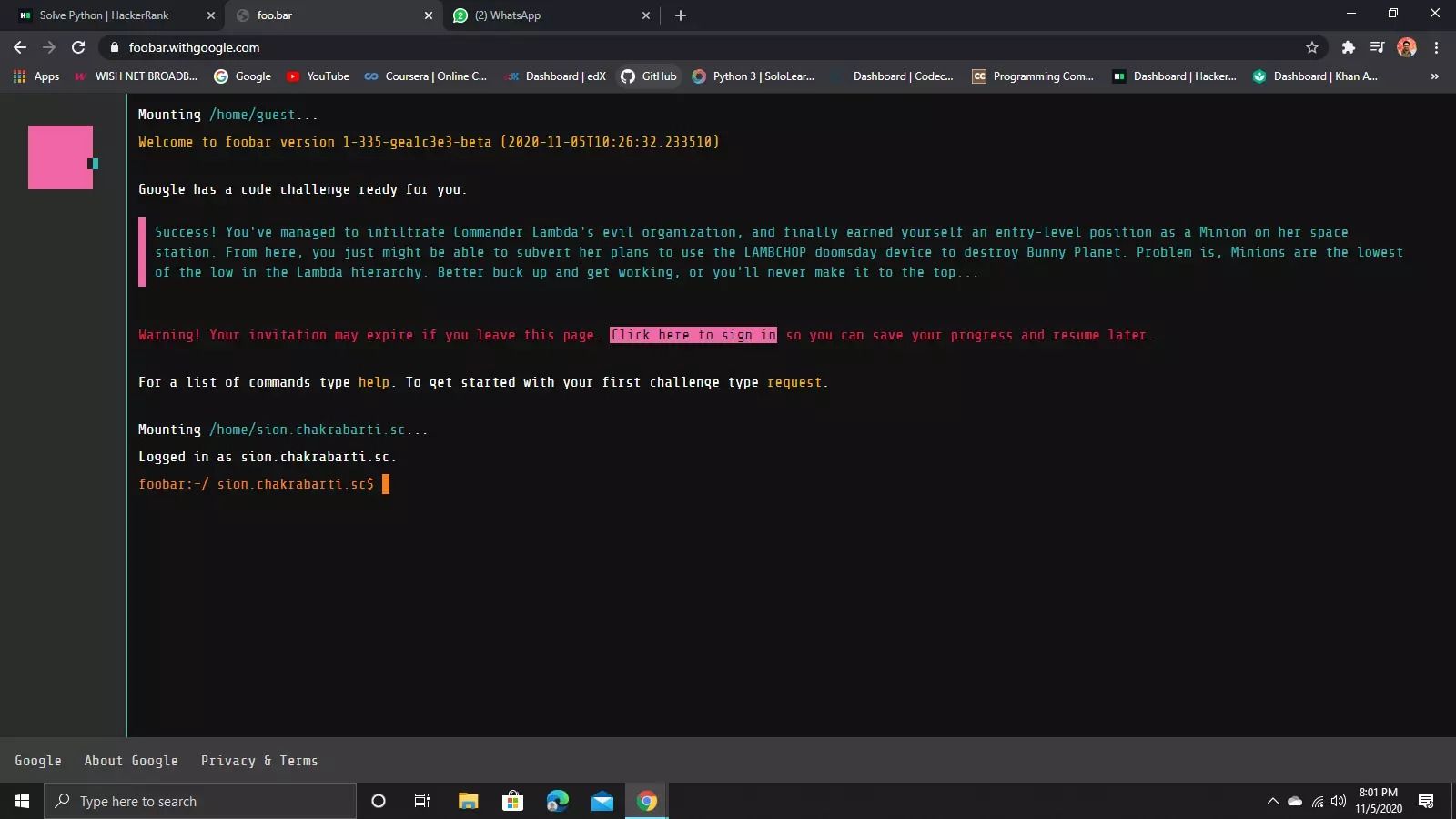
Task: Open the Chrome profile avatar
Action: pyautogui.click(x=1407, y=46)
